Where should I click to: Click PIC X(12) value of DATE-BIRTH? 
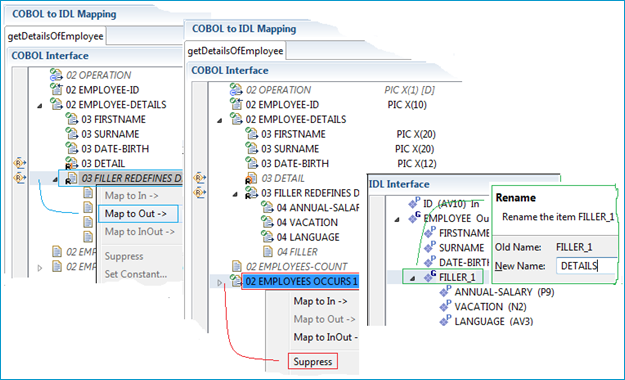(x=417, y=163)
